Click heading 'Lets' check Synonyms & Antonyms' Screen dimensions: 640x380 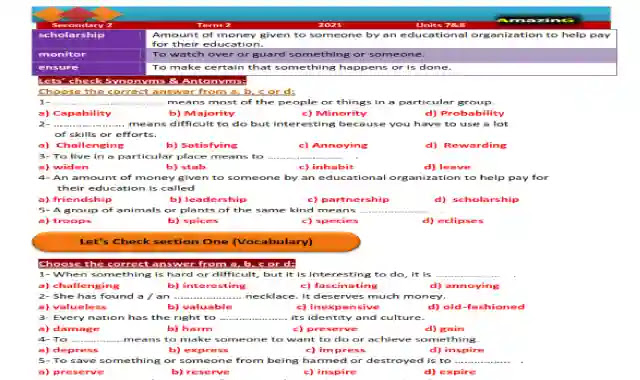coord(142,81)
